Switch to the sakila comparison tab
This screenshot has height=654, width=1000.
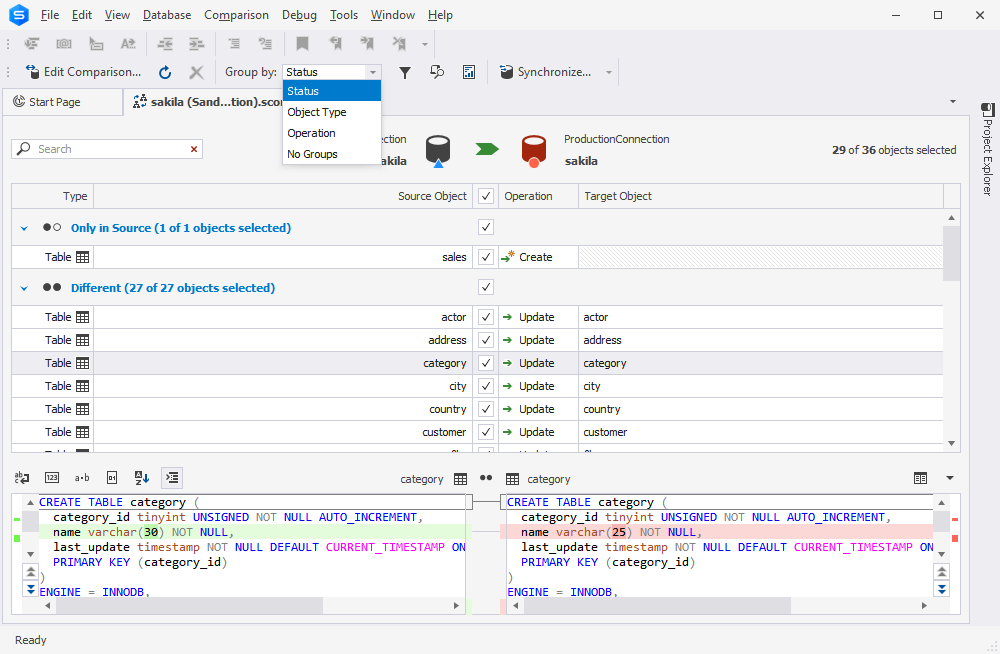tap(207, 101)
